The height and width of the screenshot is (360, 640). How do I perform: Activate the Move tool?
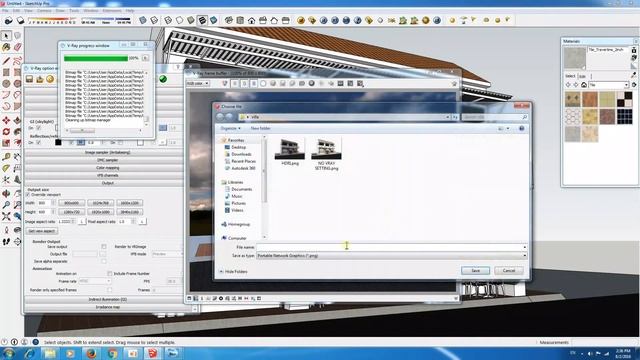(6, 120)
